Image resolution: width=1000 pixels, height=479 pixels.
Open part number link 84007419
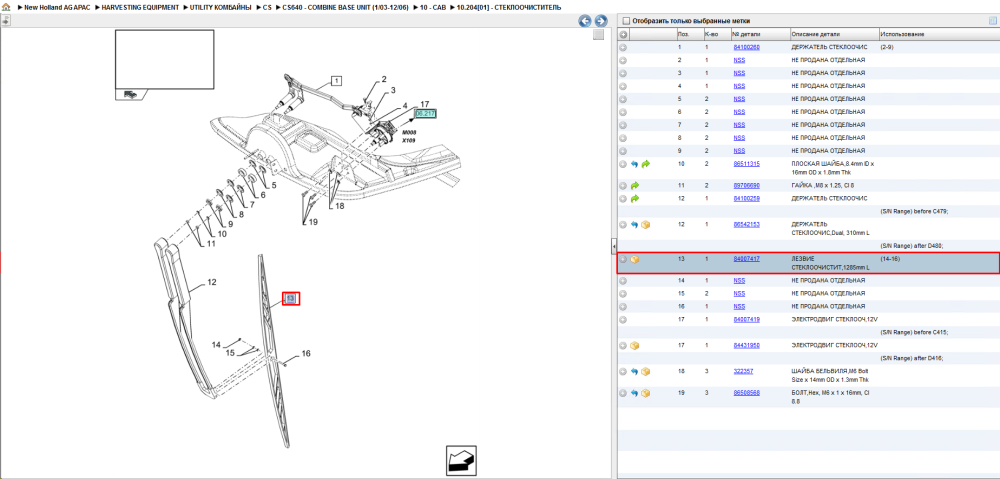746,319
